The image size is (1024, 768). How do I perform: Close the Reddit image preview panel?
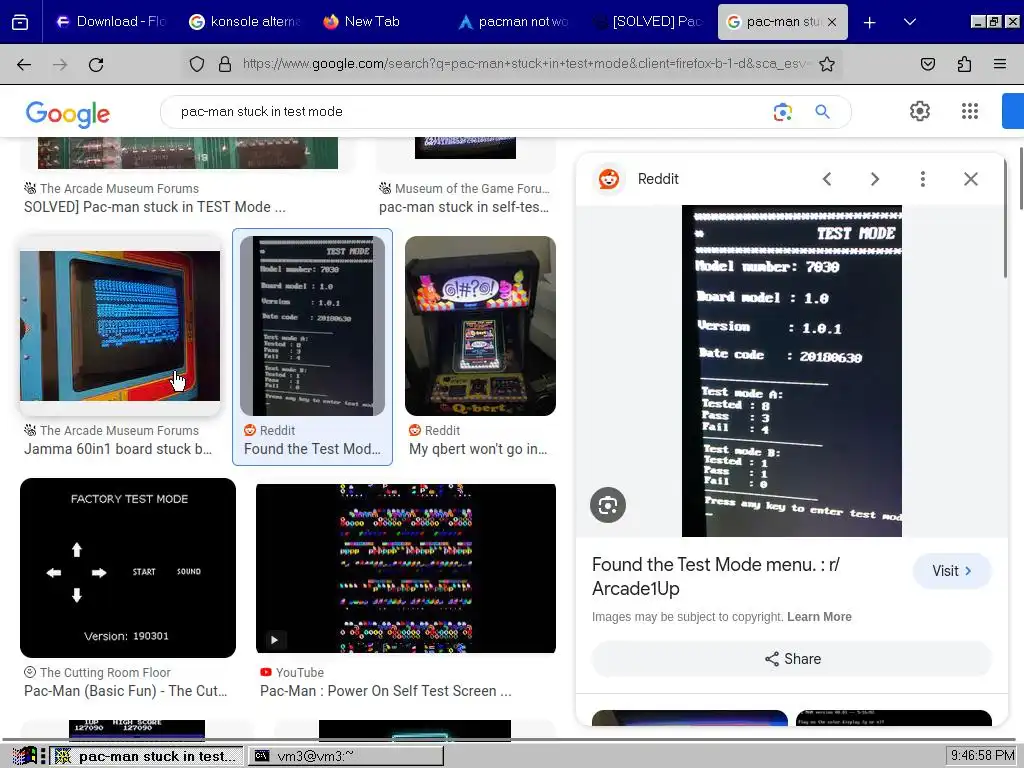pyautogui.click(x=970, y=179)
